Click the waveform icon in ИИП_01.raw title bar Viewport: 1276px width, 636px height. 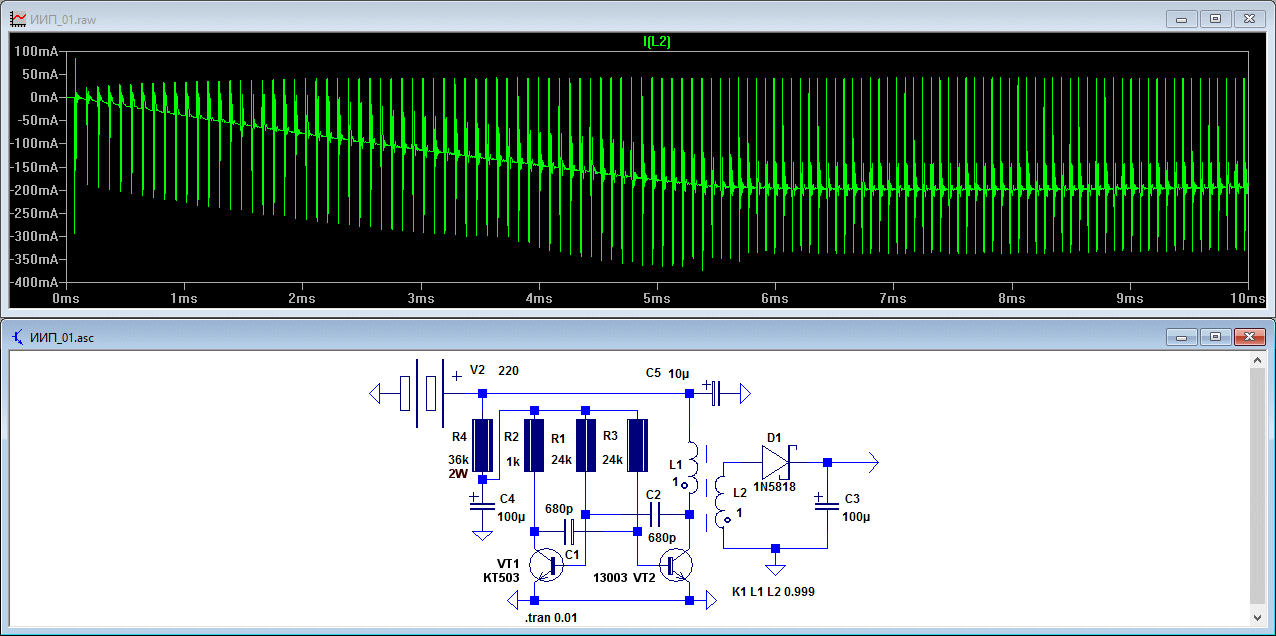click(x=18, y=18)
